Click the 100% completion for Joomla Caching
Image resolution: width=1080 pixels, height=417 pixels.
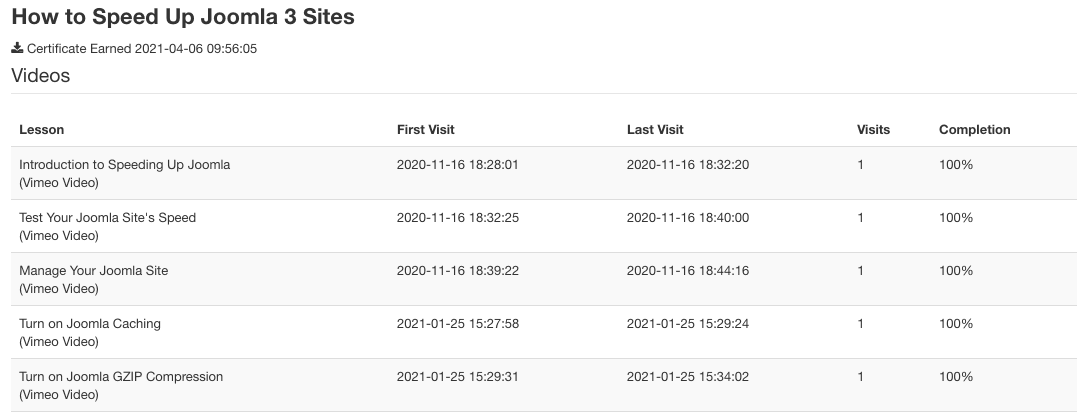[x=956, y=324]
